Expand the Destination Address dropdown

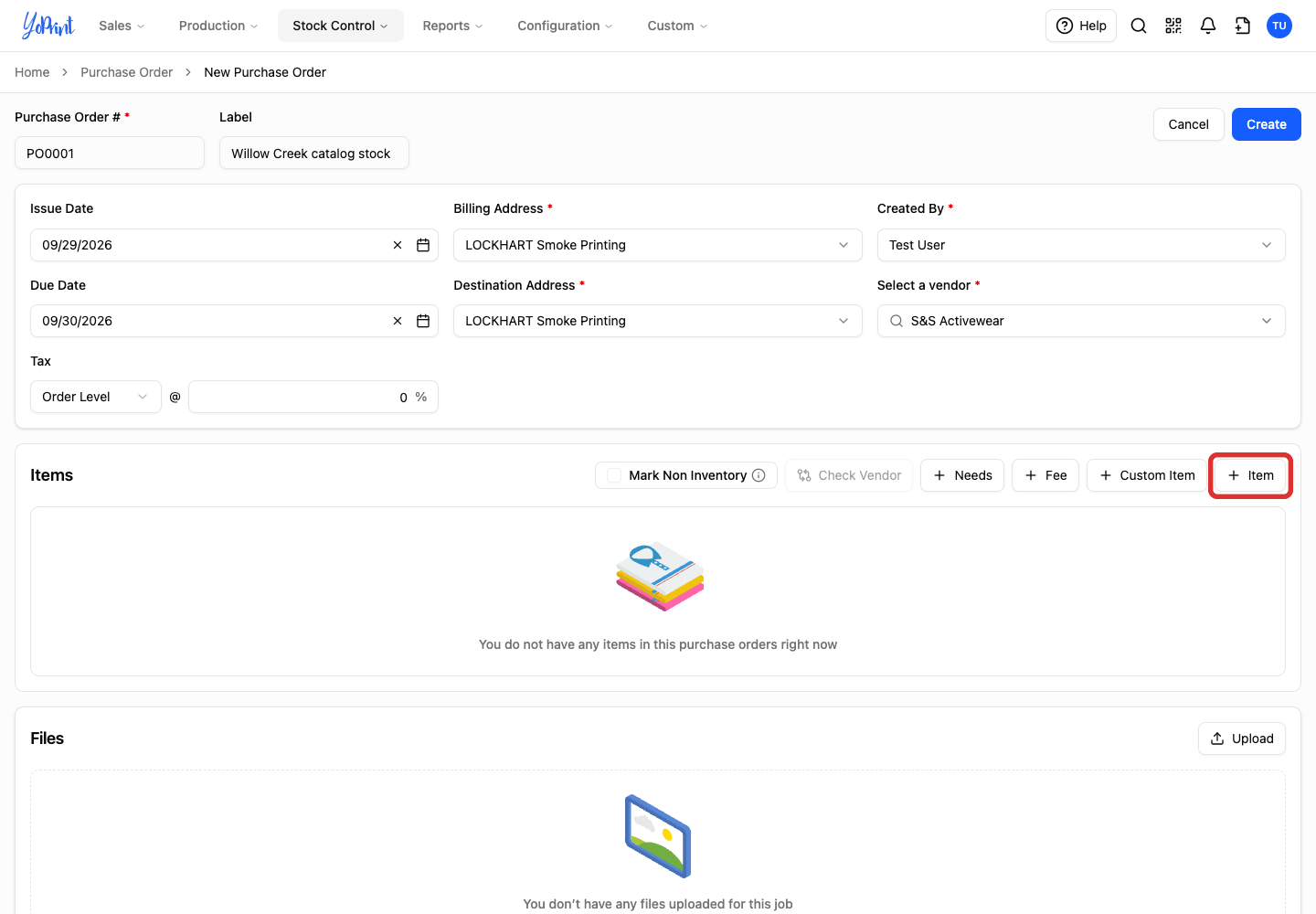pyautogui.click(x=658, y=321)
